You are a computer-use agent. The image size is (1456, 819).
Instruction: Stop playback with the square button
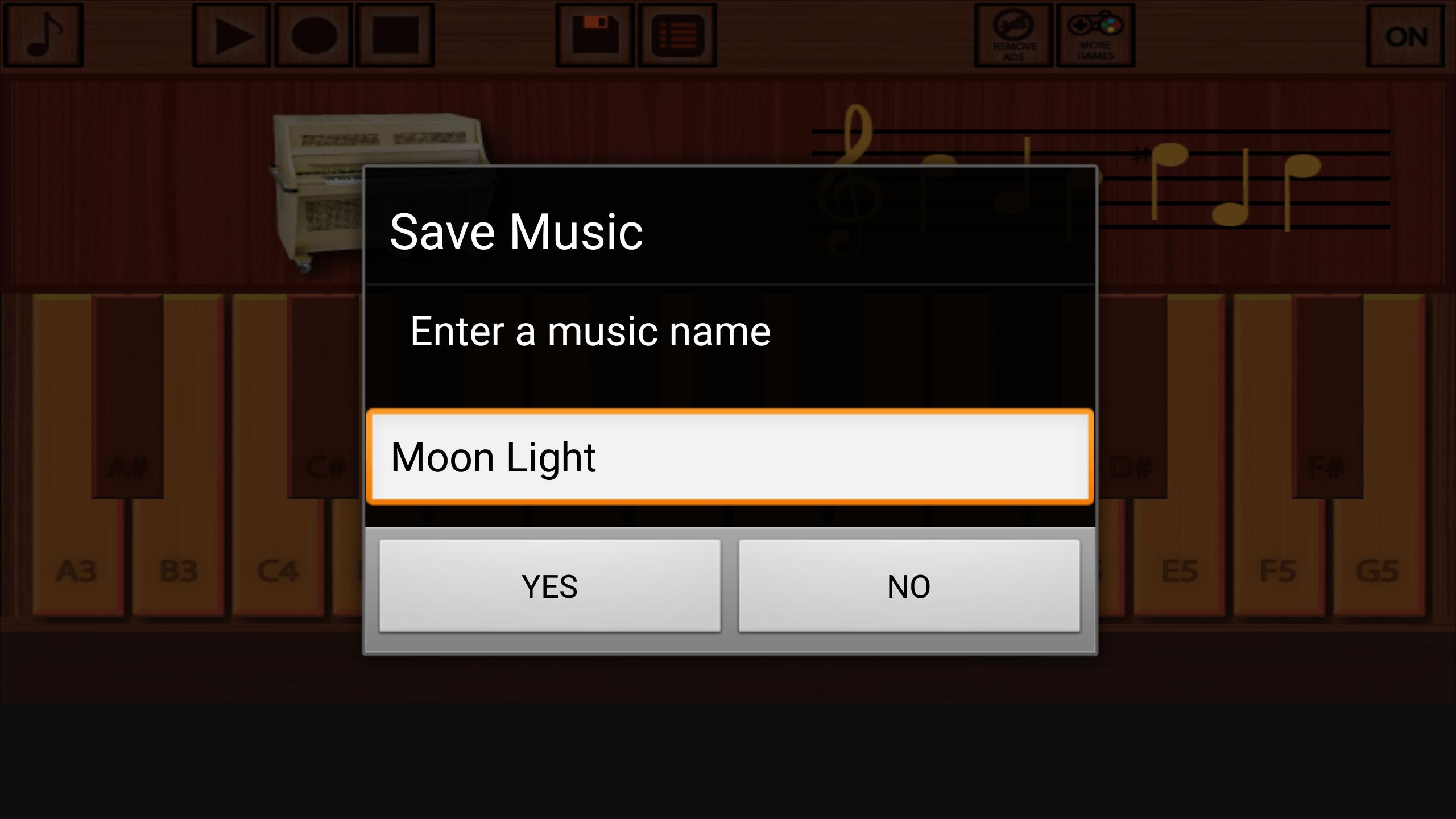pyautogui.click(x=395, y=35)
